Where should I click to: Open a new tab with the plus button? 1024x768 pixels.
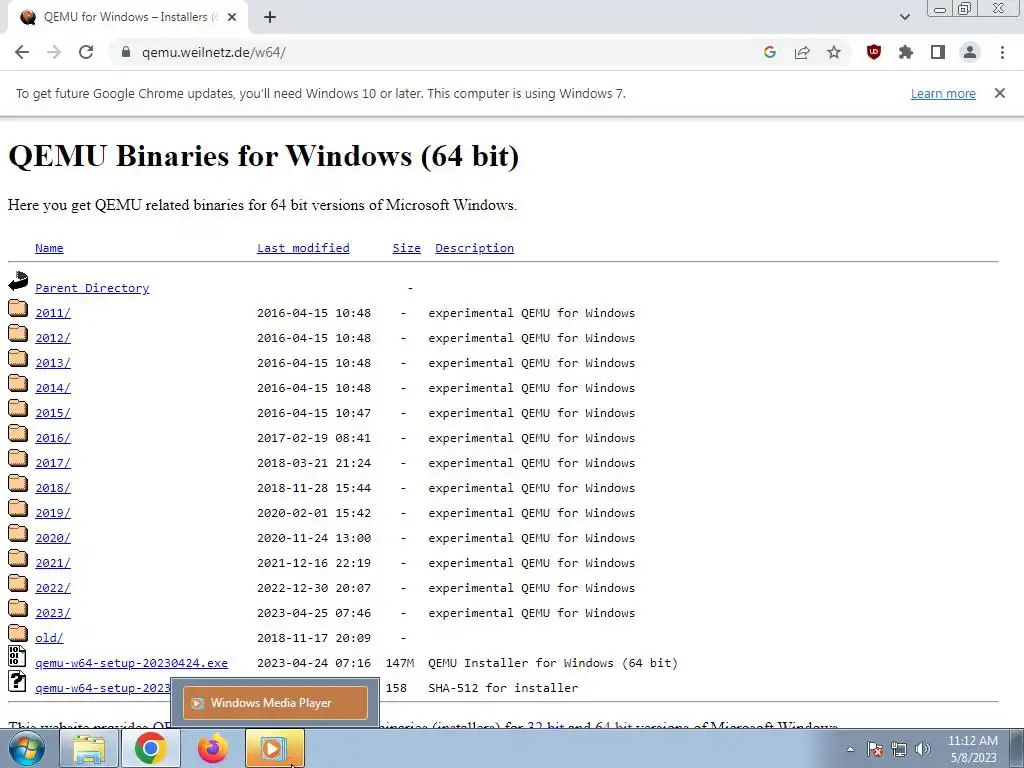[270, 18]
